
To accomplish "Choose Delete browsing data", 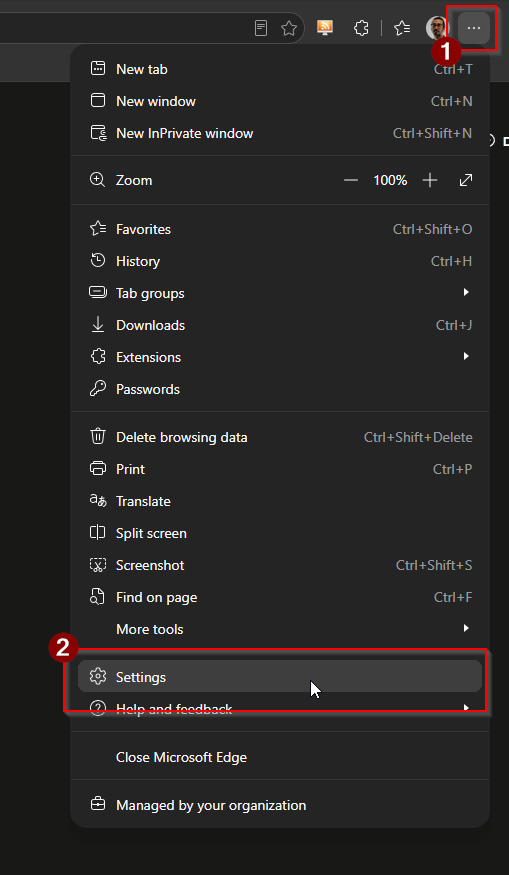I will 280,438.
